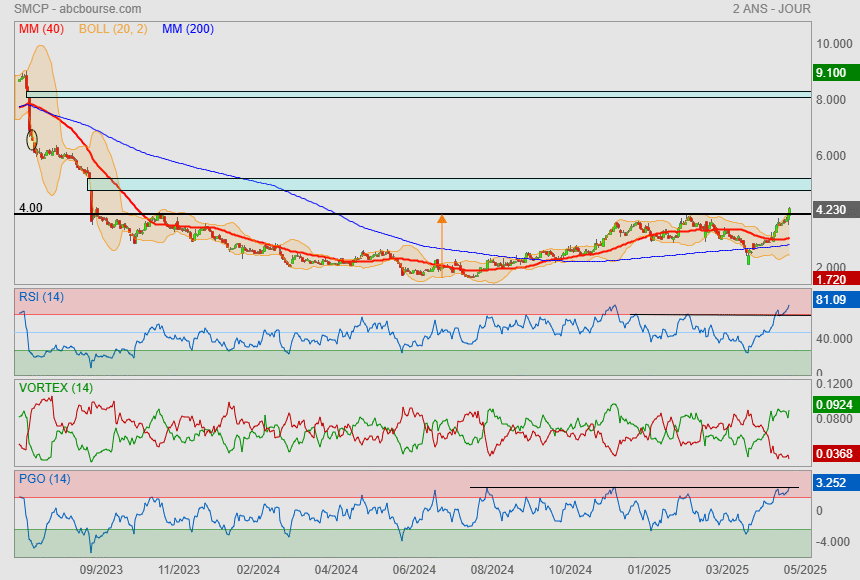This screenshot has height=580, width=860.
Task: Click the 40.000 RSI axis label
Action: point(834,339)
